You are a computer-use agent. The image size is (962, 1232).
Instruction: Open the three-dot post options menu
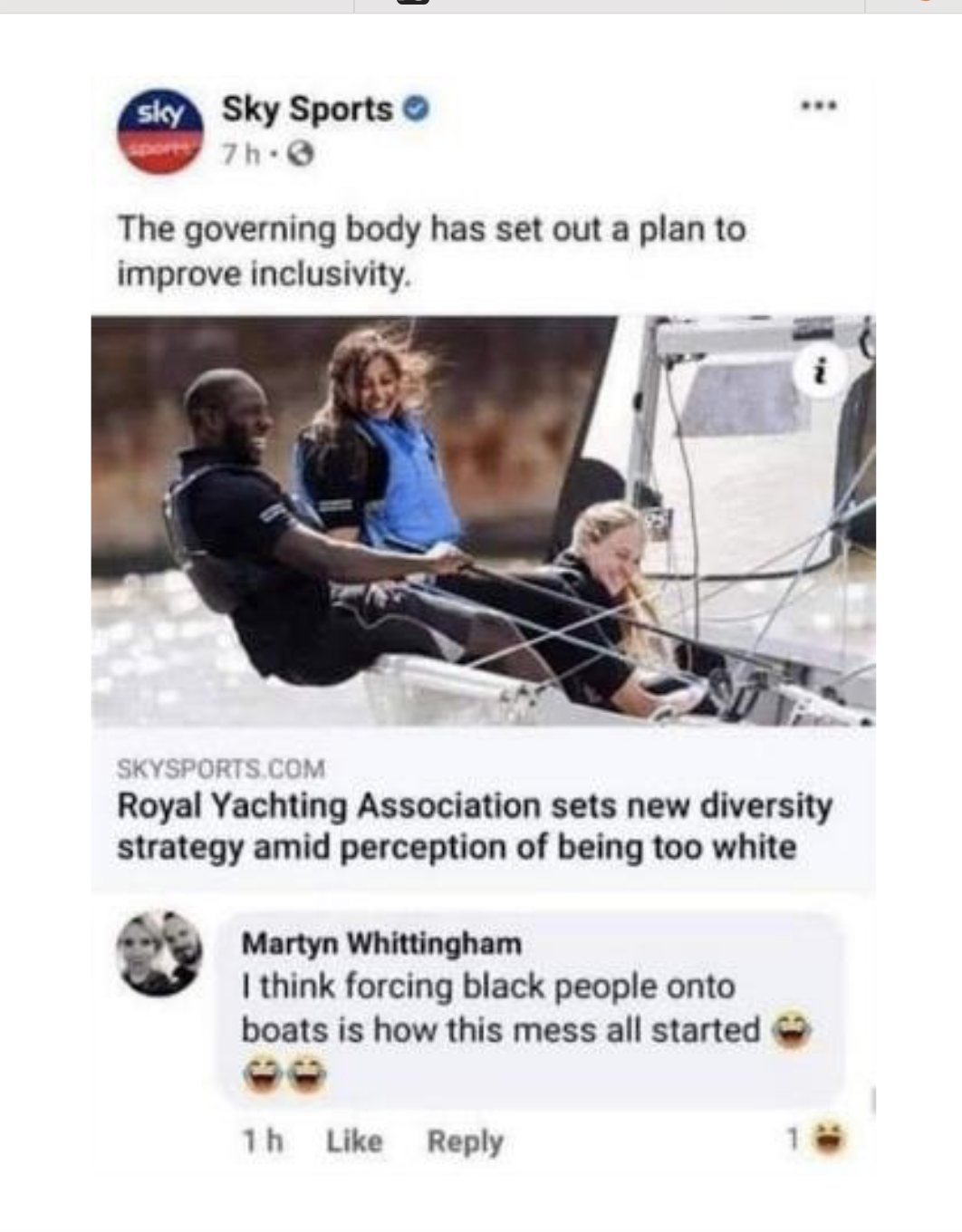819,106
